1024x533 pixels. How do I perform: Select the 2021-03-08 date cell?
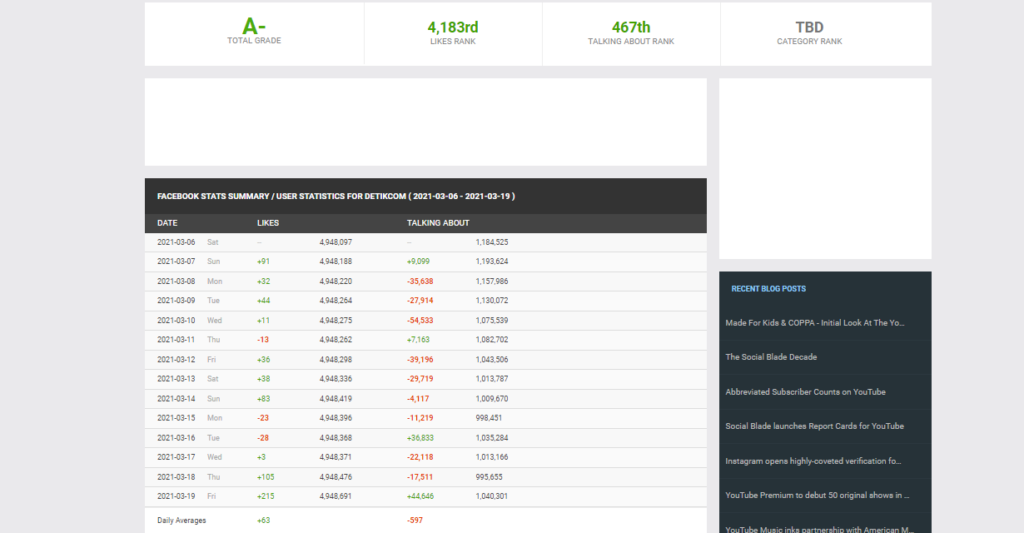(176, 282)
